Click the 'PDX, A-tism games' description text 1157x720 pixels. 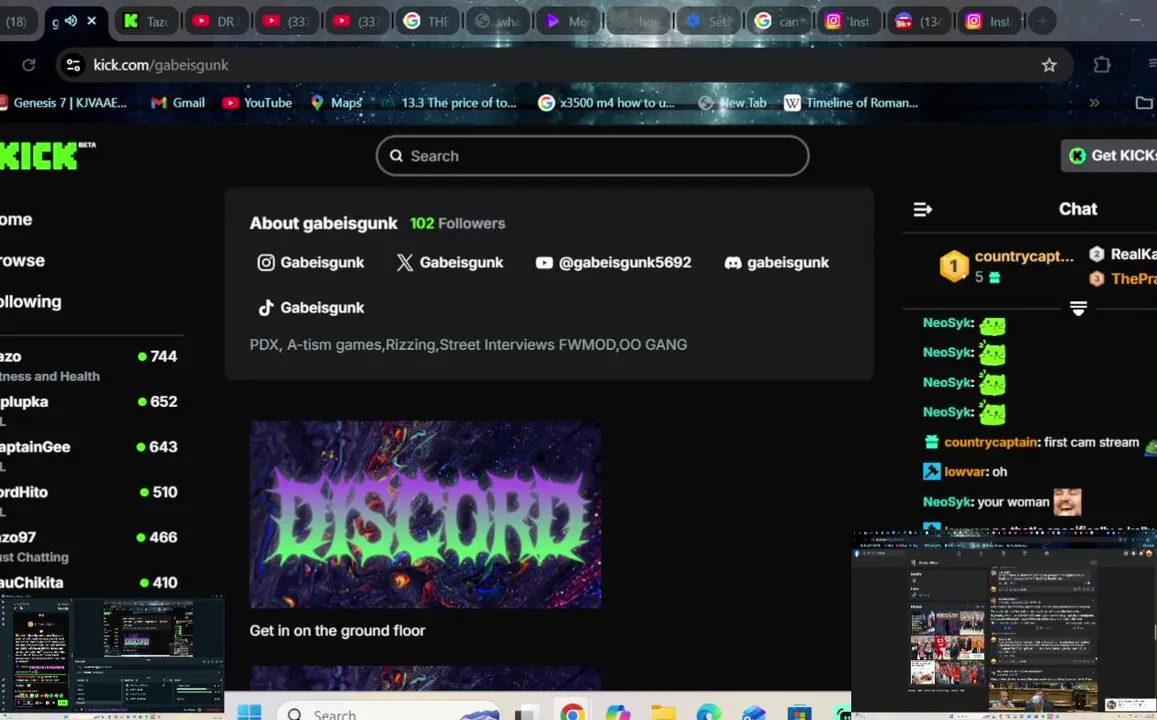point(469,345)
